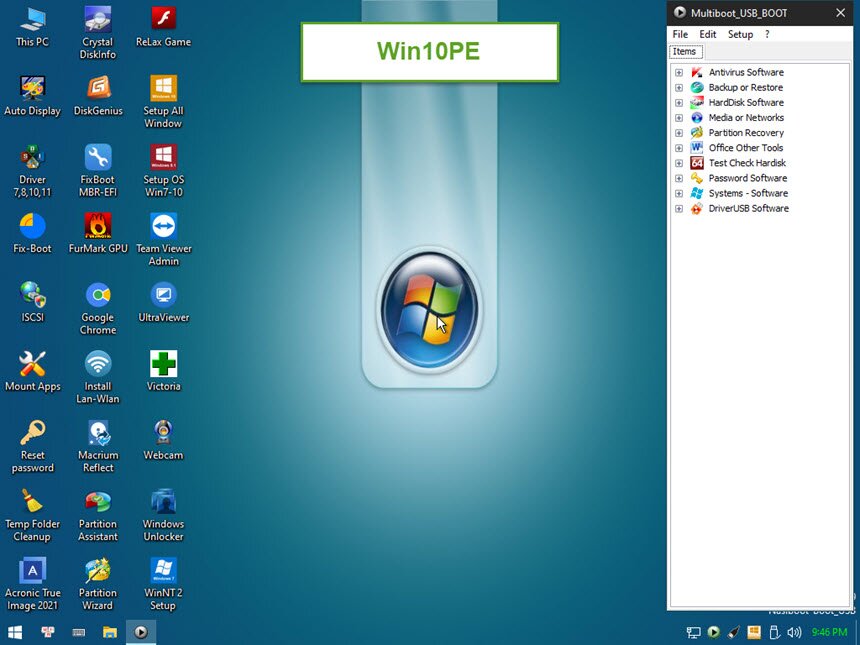
Task: Open Acronic True Image 2021 icon
Action: point(32,585)
